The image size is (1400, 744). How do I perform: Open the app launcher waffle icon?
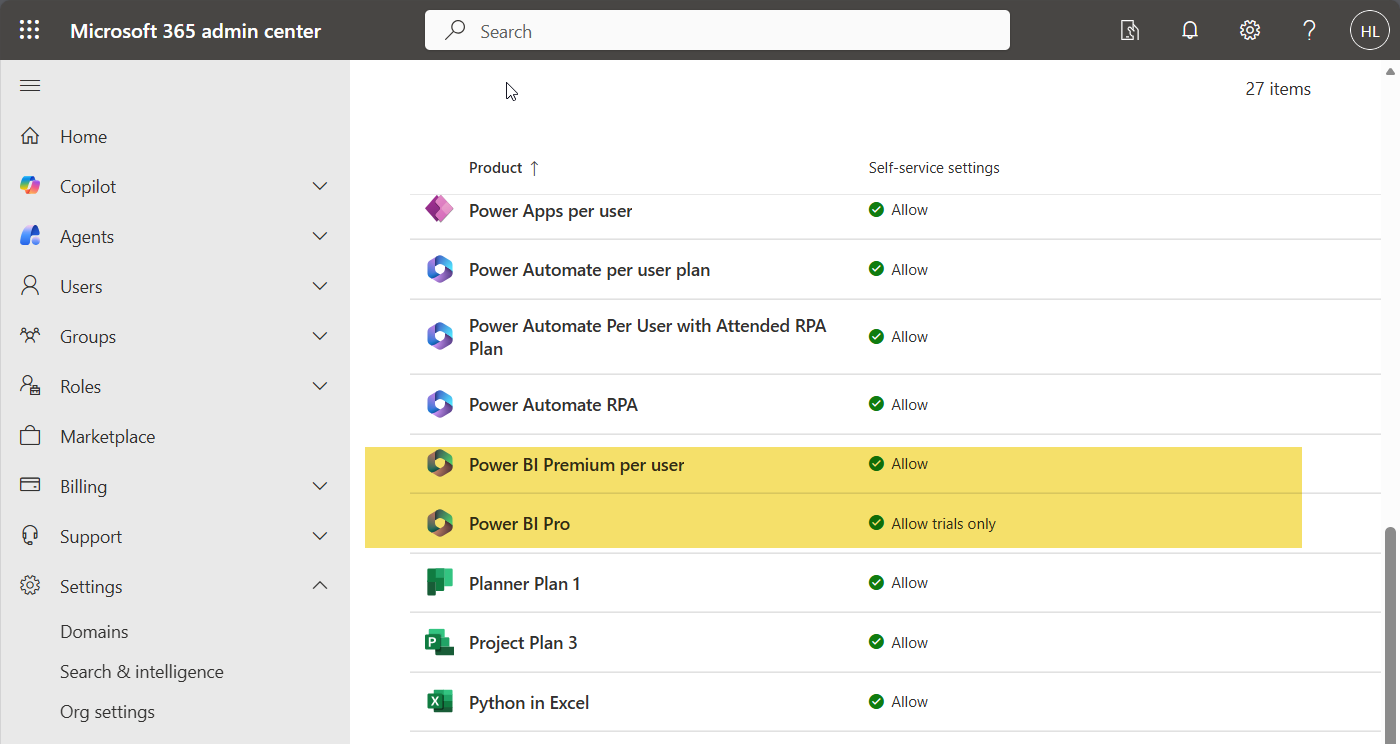tap(30, 30)
